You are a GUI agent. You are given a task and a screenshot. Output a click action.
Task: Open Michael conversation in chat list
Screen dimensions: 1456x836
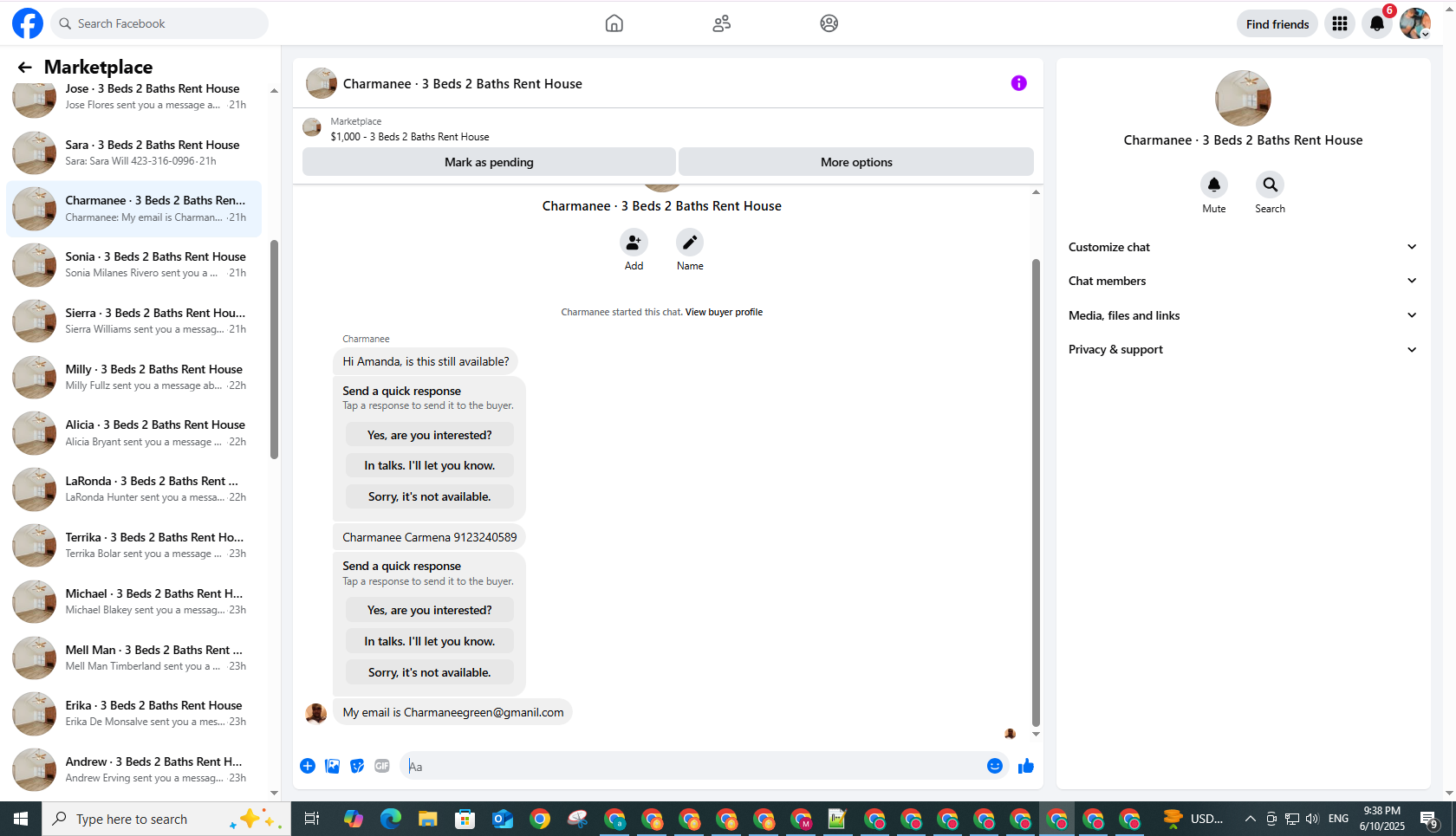pyautogui.click(x=133, y=601)
